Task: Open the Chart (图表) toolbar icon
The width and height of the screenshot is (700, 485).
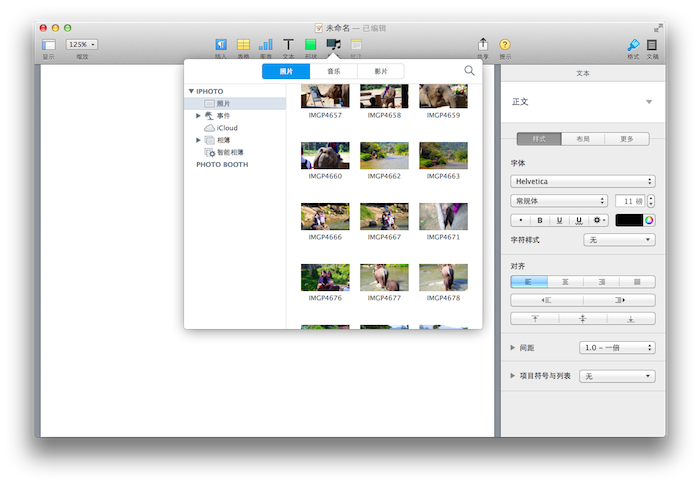Action: (x=266, y=45)
